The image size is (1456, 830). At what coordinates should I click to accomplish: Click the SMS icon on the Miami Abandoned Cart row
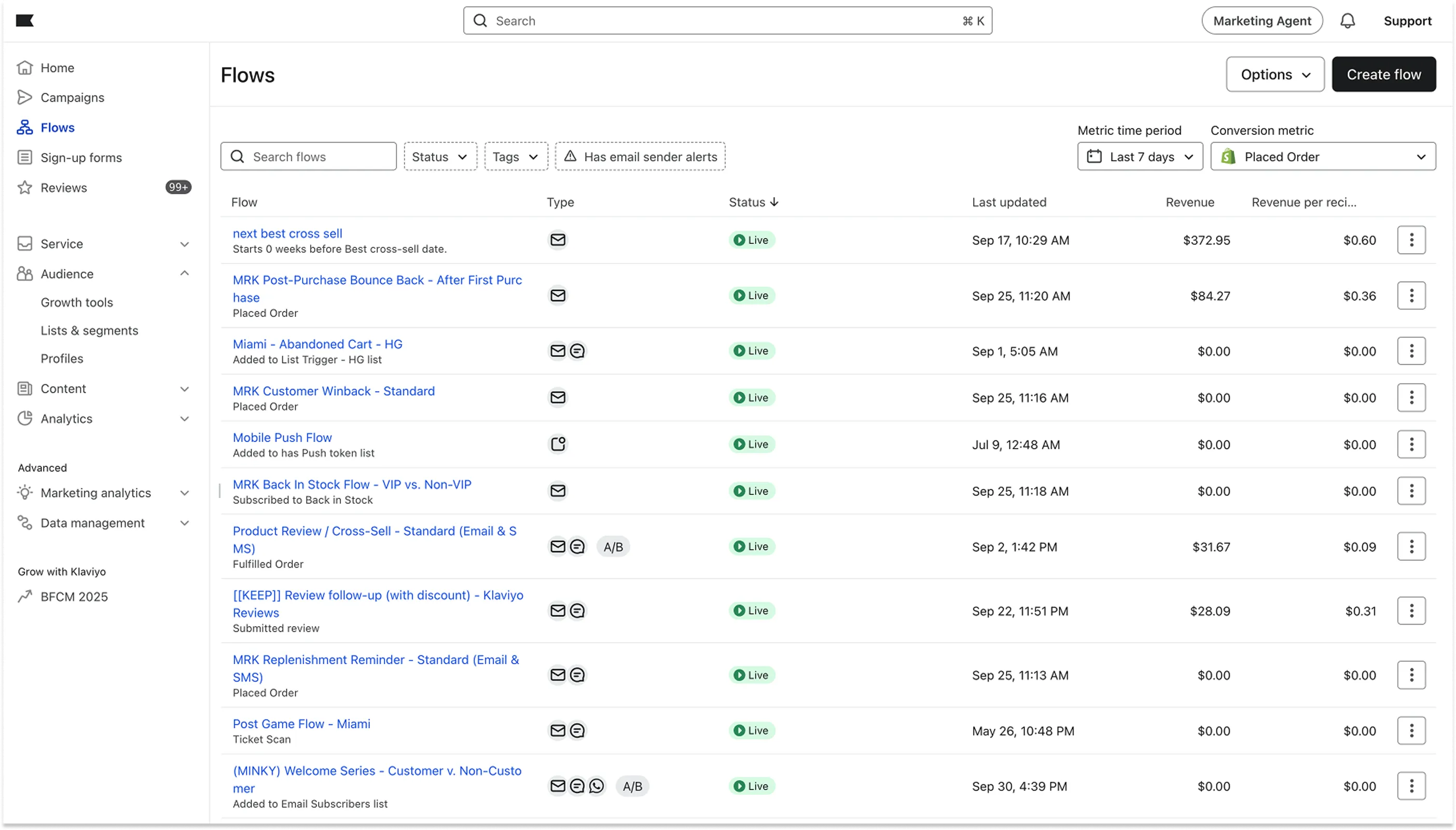tap(577, 351)
